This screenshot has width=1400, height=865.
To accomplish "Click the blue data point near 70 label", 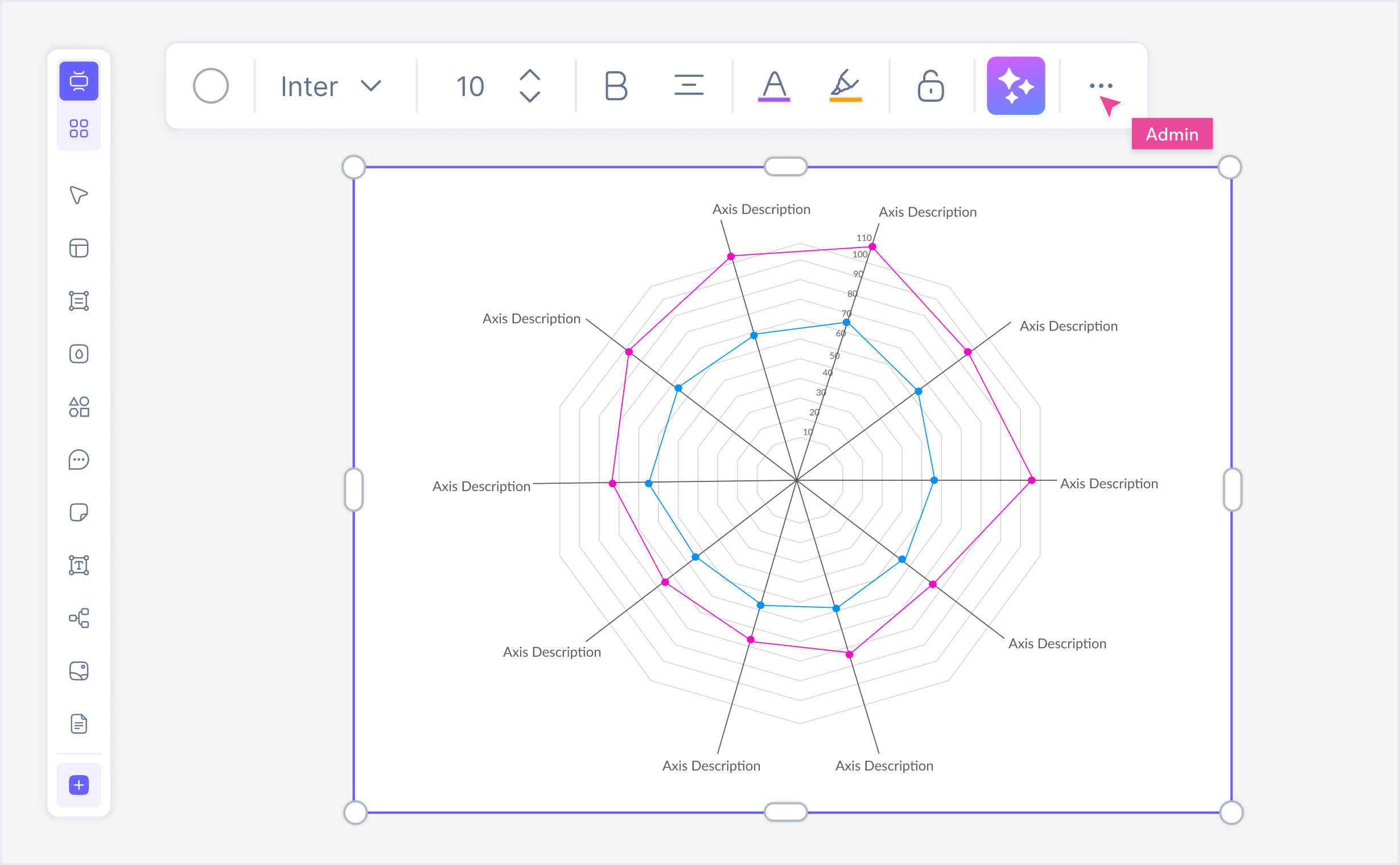I will click(846, 322).
